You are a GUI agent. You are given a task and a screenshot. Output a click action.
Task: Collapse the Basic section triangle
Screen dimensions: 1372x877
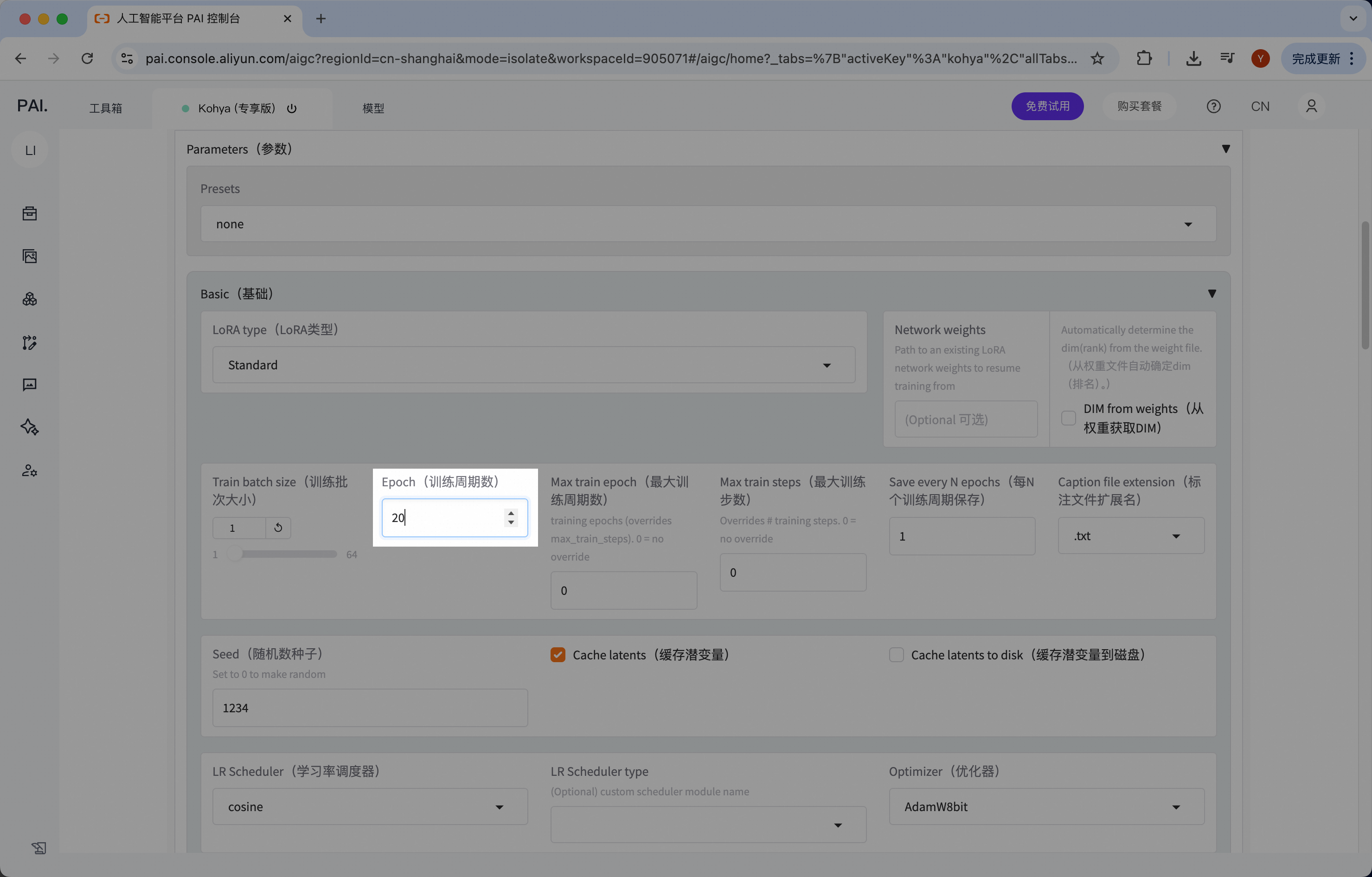point(1212,293)
